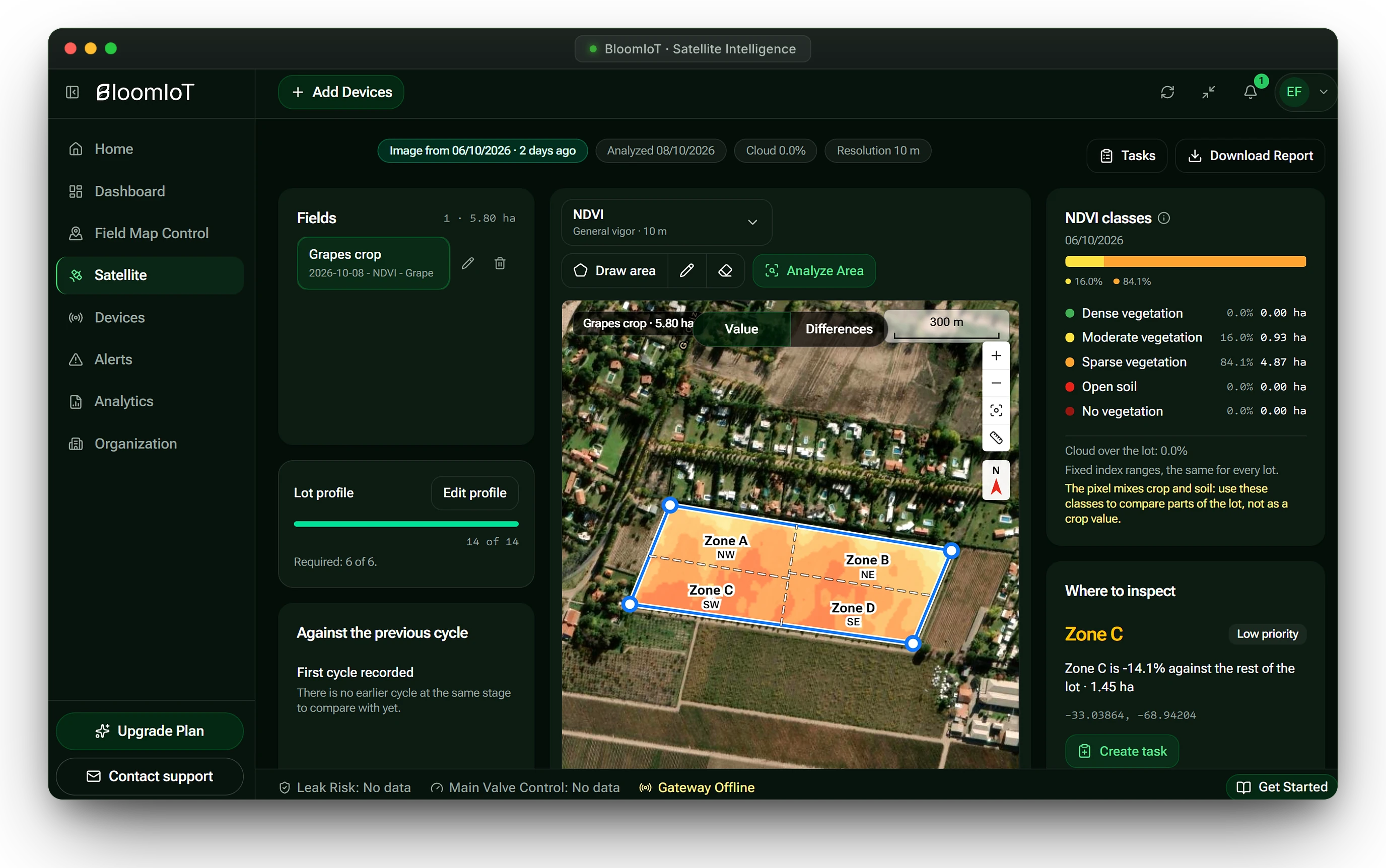
Task: Zoom in on the map
Action: click(996, 356)
